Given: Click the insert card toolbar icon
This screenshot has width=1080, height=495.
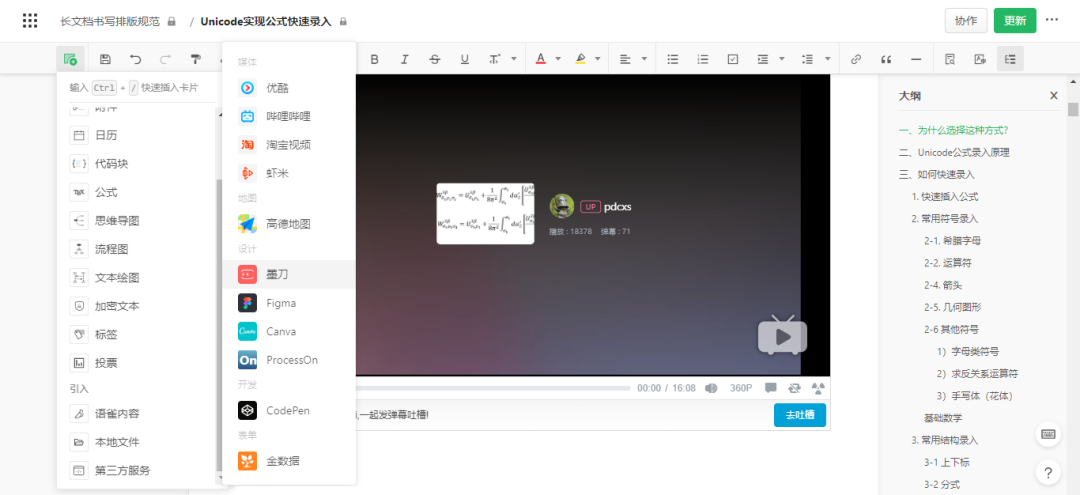Looking at the screenshot, I should pos(70,59).
